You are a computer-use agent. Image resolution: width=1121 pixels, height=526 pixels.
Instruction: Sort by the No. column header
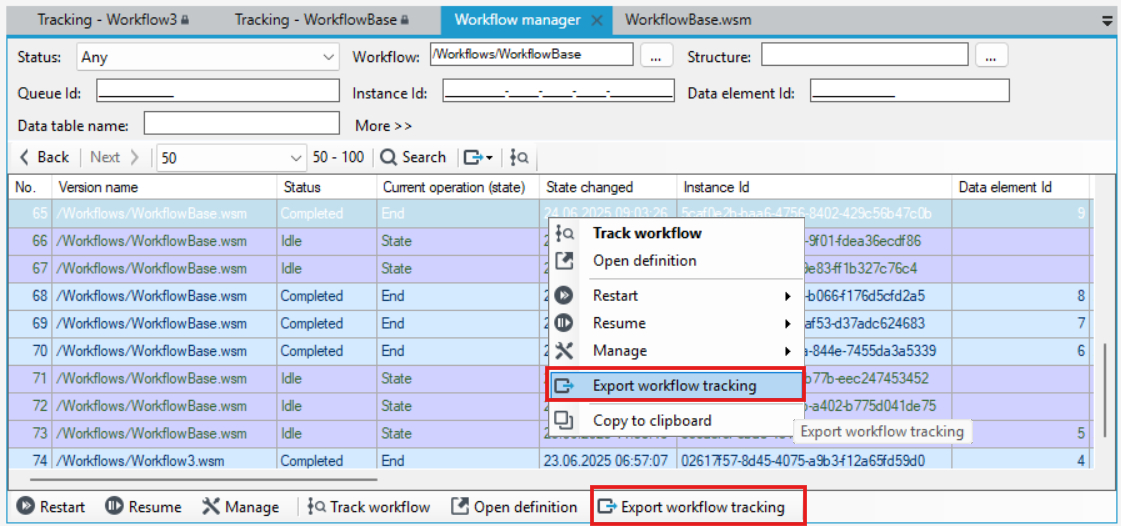[30, 187]
